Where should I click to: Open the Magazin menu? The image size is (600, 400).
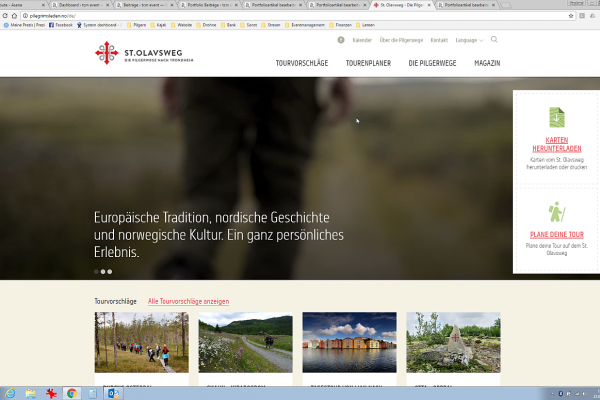coord(487,63)
